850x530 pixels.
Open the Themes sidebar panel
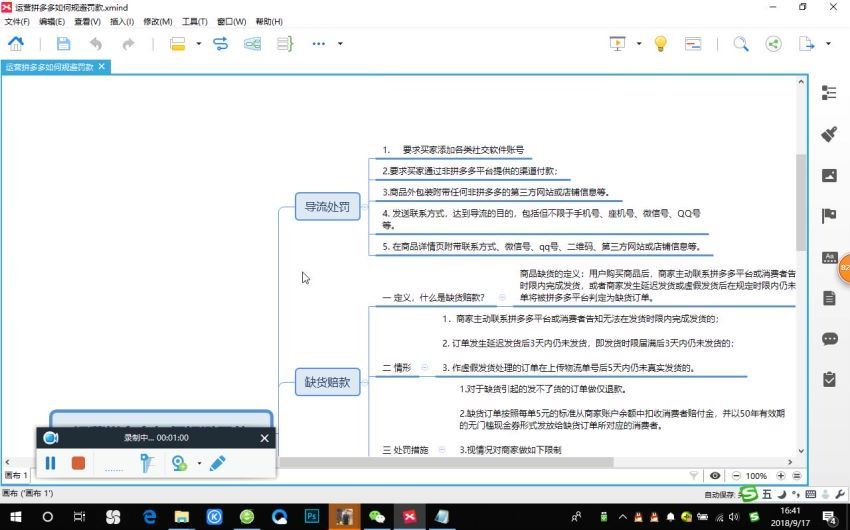[829, 257]
